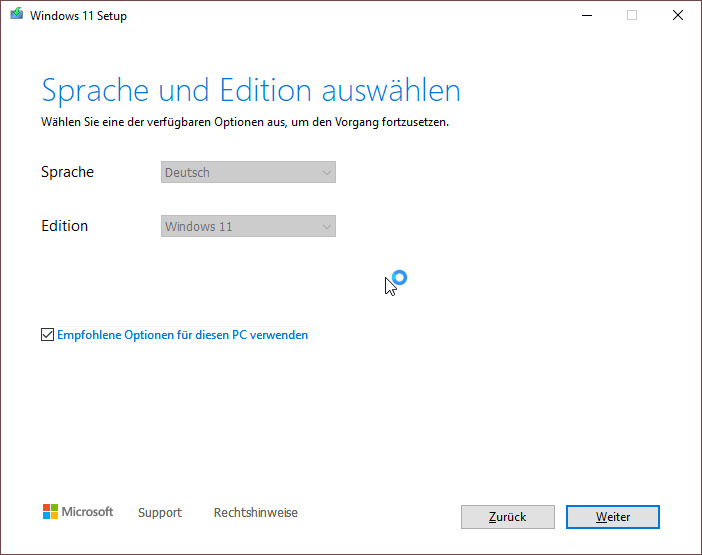Screen dimensions: 702x555
Task: Close the Windows 11 Setup window
Action: point(678,15)
